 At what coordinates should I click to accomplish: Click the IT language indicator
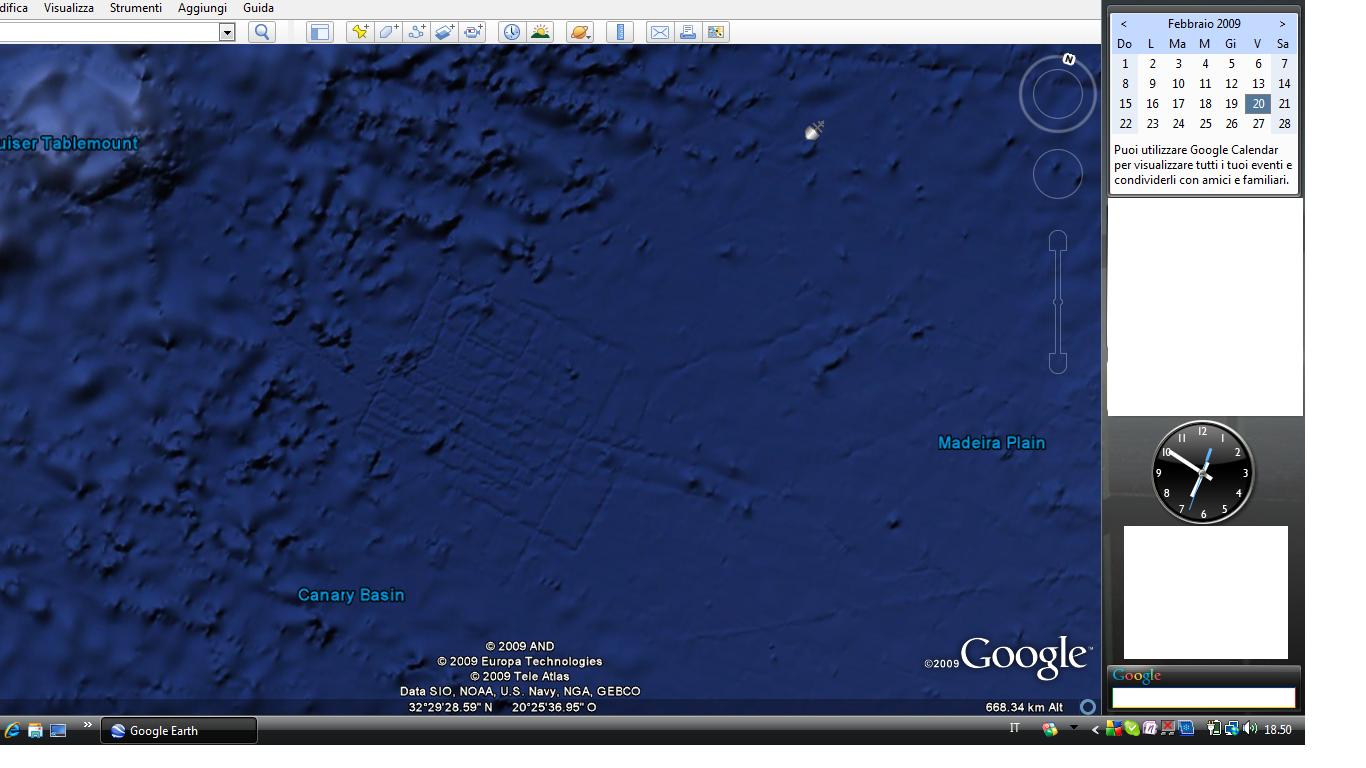coord(1014,728)
